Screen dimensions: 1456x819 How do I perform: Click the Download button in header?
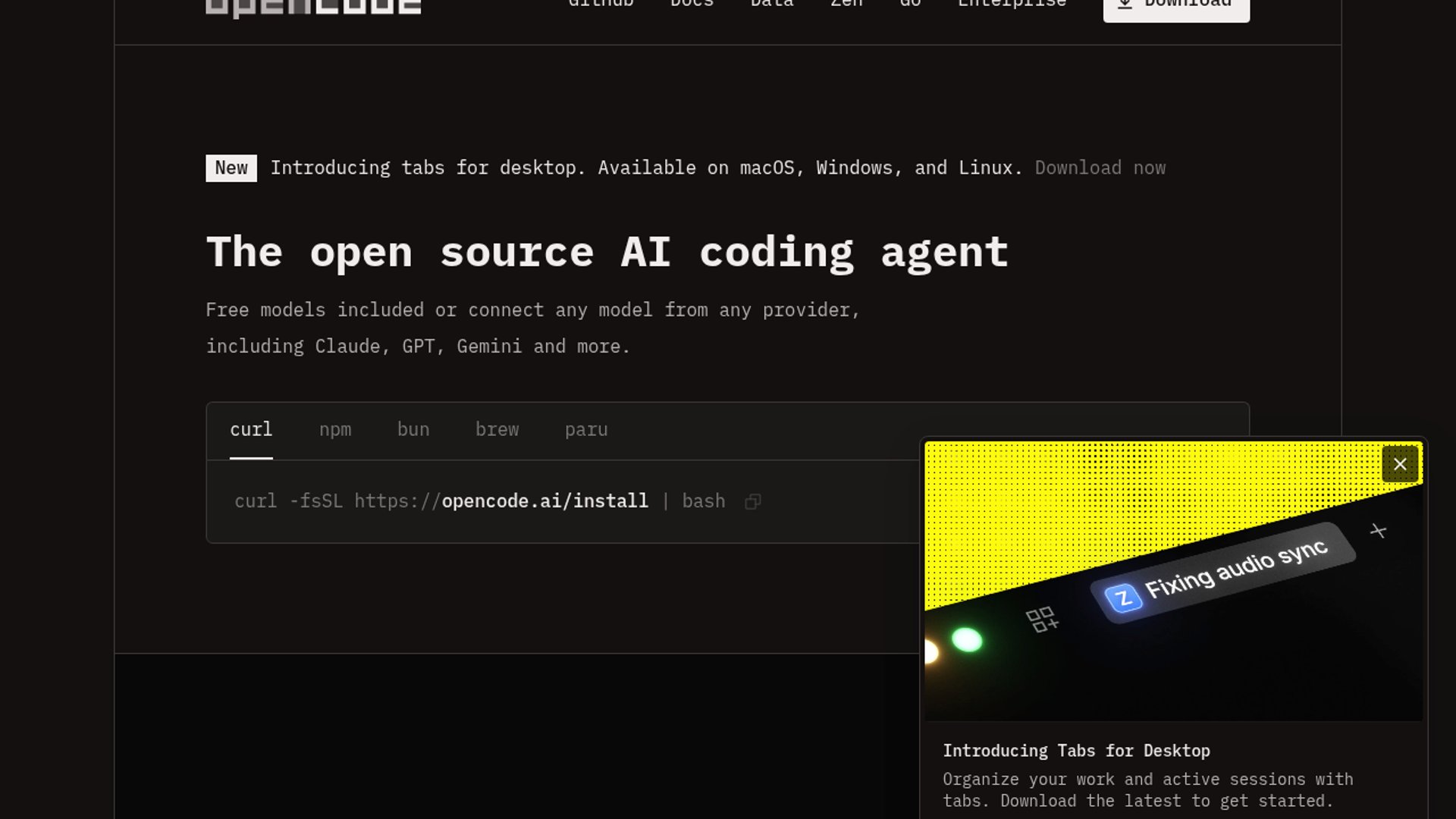click(x=1176, y=8)
